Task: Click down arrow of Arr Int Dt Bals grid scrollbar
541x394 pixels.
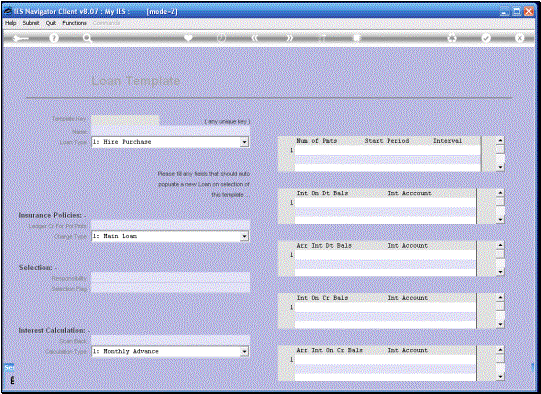Action: 500,272
